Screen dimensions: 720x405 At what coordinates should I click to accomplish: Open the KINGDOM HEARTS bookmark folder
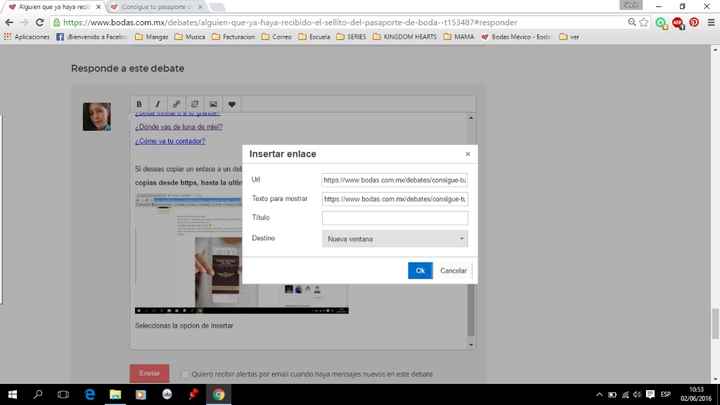coord(405,37)
